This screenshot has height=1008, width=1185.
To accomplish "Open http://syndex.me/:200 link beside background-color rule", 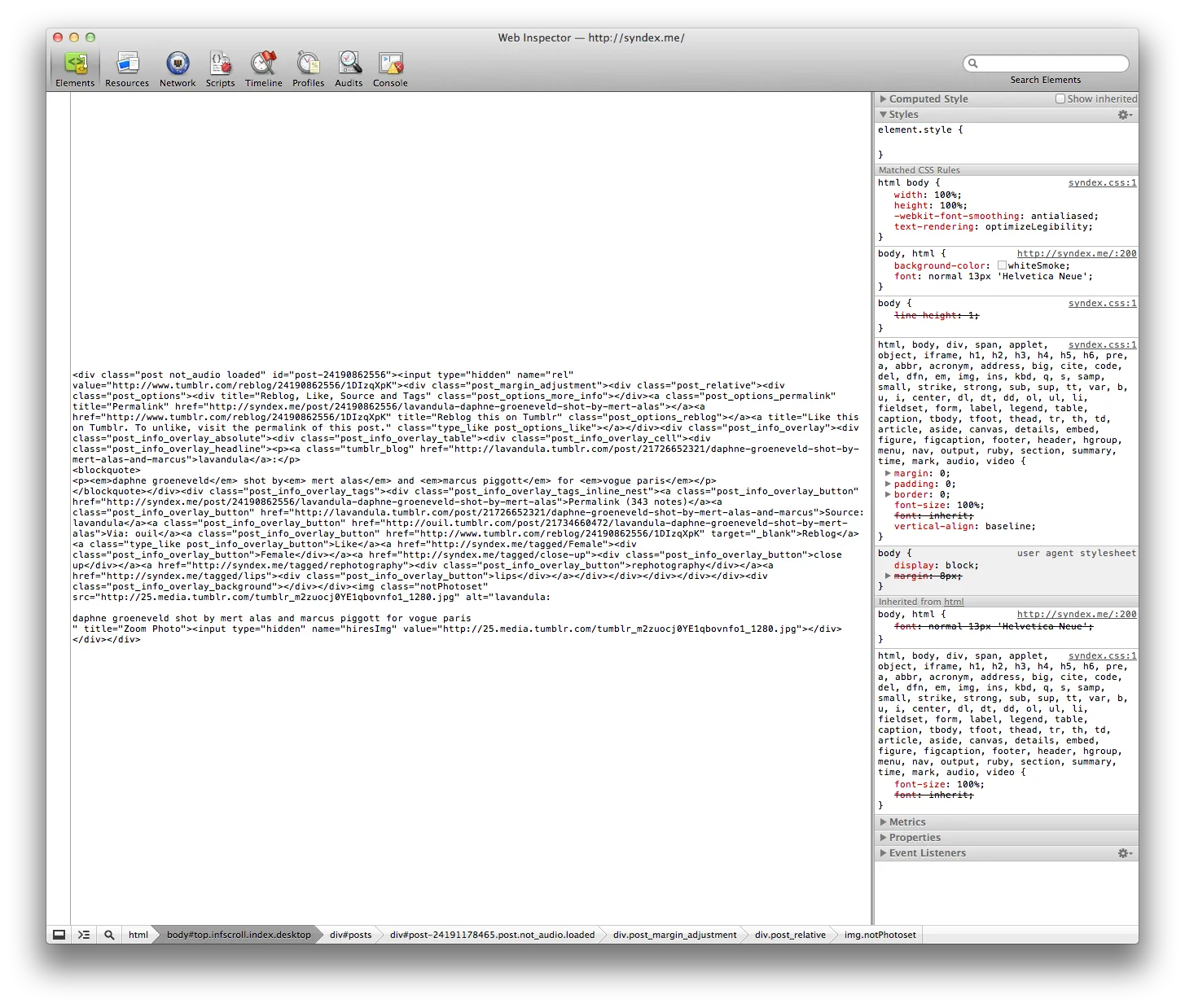I will tap(1077, 253).
